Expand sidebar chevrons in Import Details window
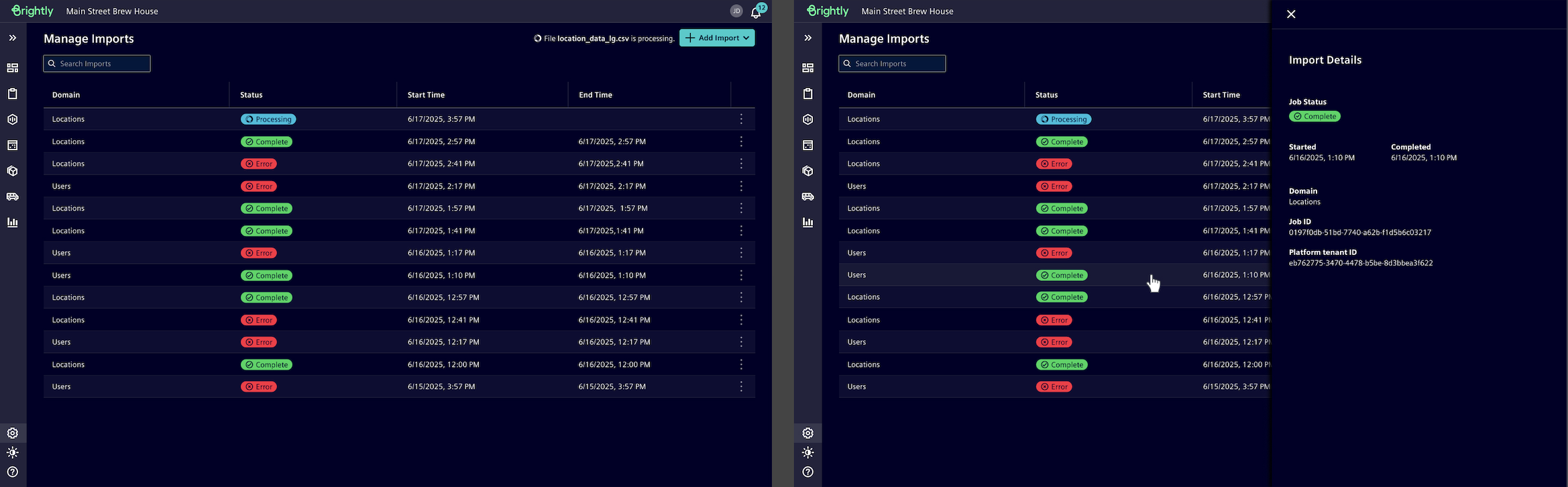This screenshot has width=1568, height=487. click(808, 38)
